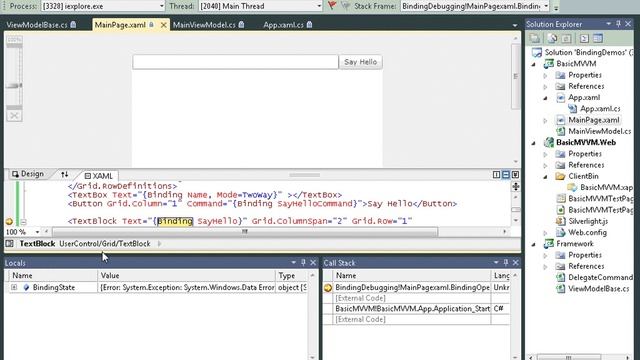This screenshot has width=640, height=360.
Task: Open Solution Explorer window options dropdown
Action: tap(609, 24)
